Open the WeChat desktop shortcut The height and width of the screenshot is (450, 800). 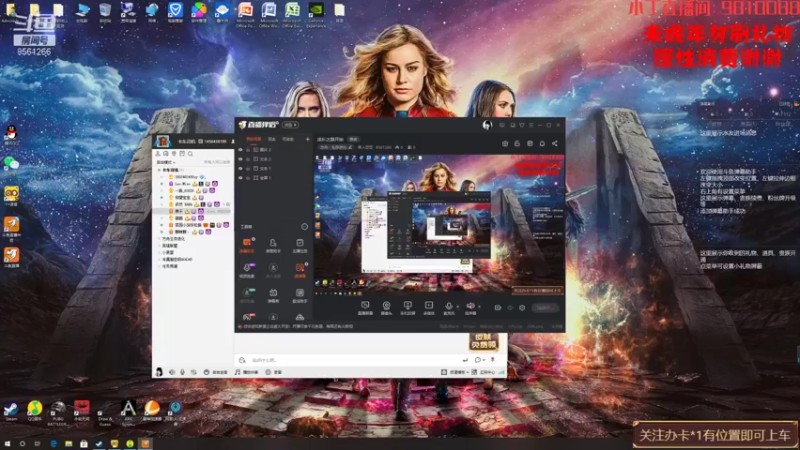click(11, 165)
